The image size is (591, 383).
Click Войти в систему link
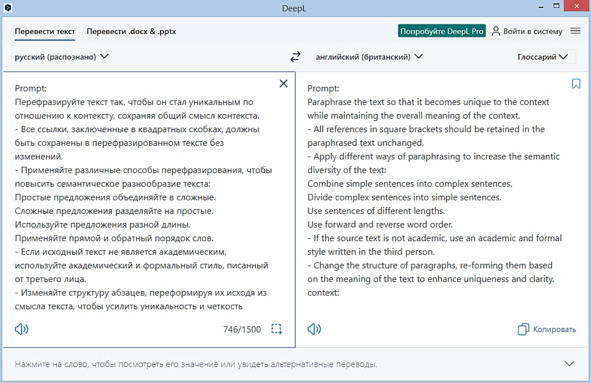tap(533, 31)
